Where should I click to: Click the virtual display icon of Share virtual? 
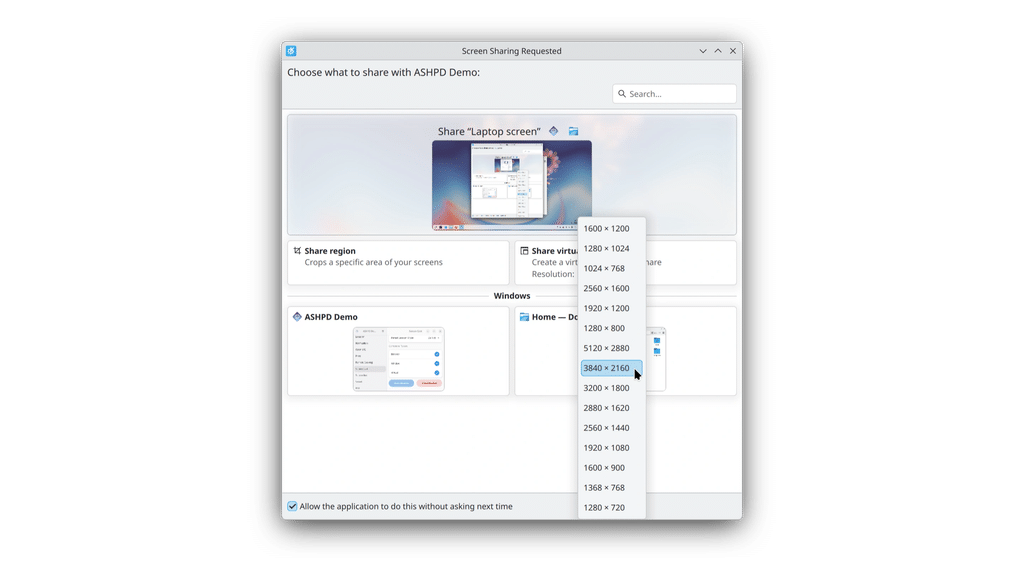524,251
